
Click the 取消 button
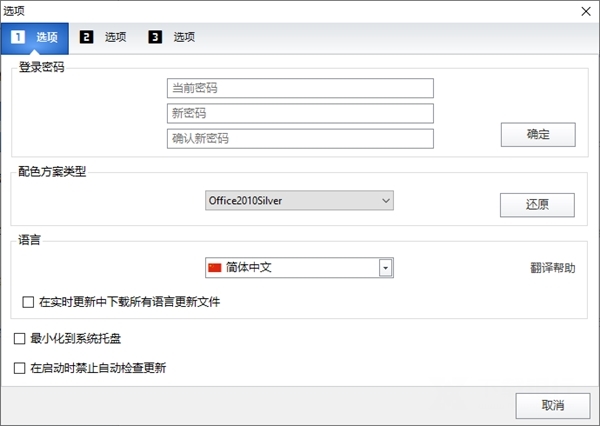click(x=553, y=405)
